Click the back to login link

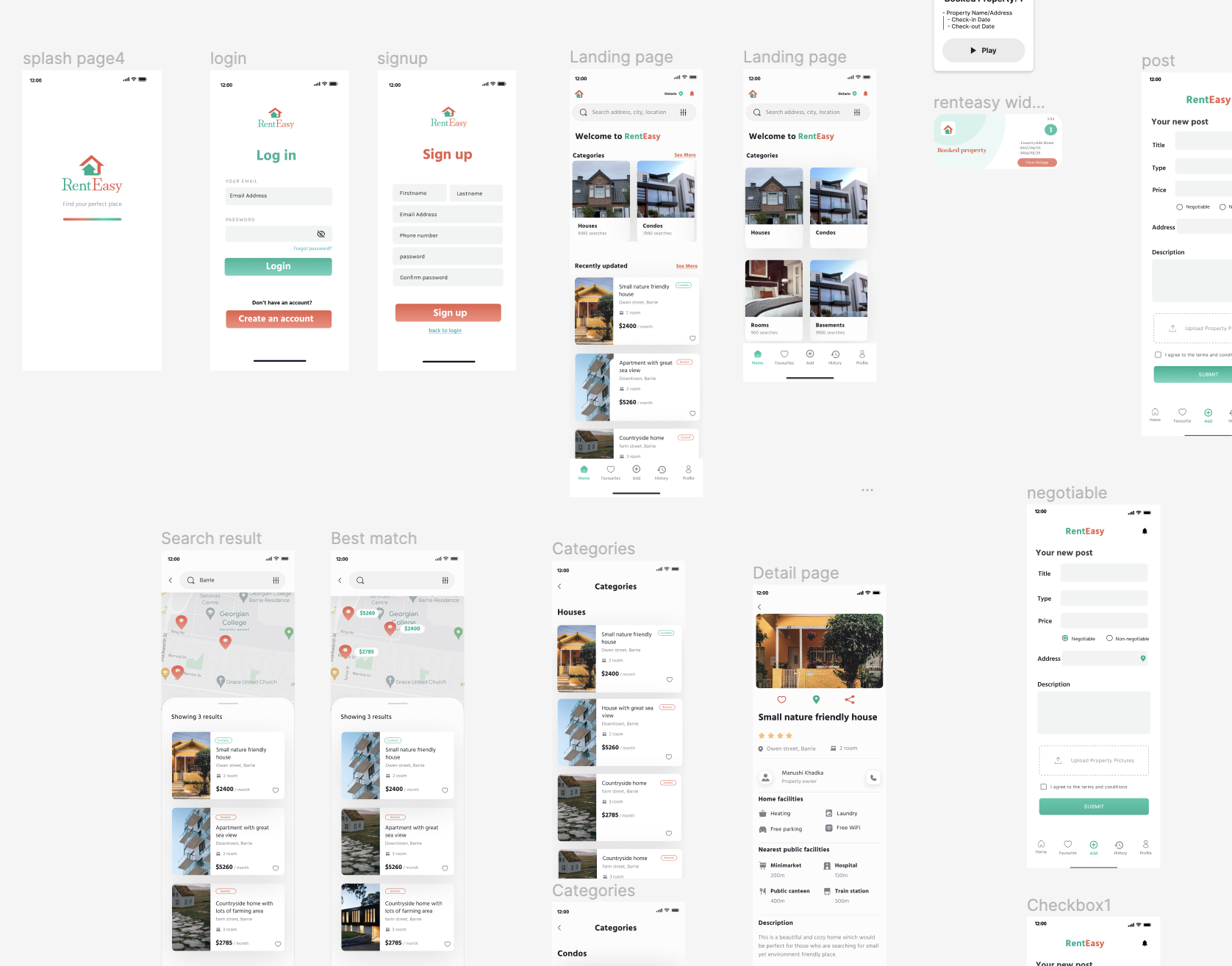click(445, 331)
